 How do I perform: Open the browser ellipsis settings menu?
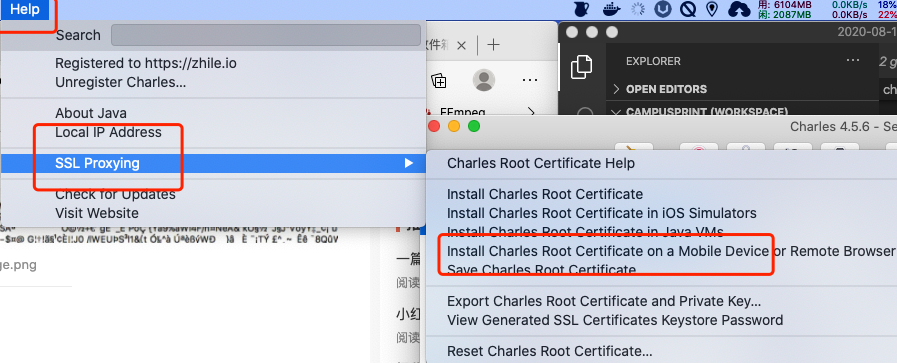531,80
